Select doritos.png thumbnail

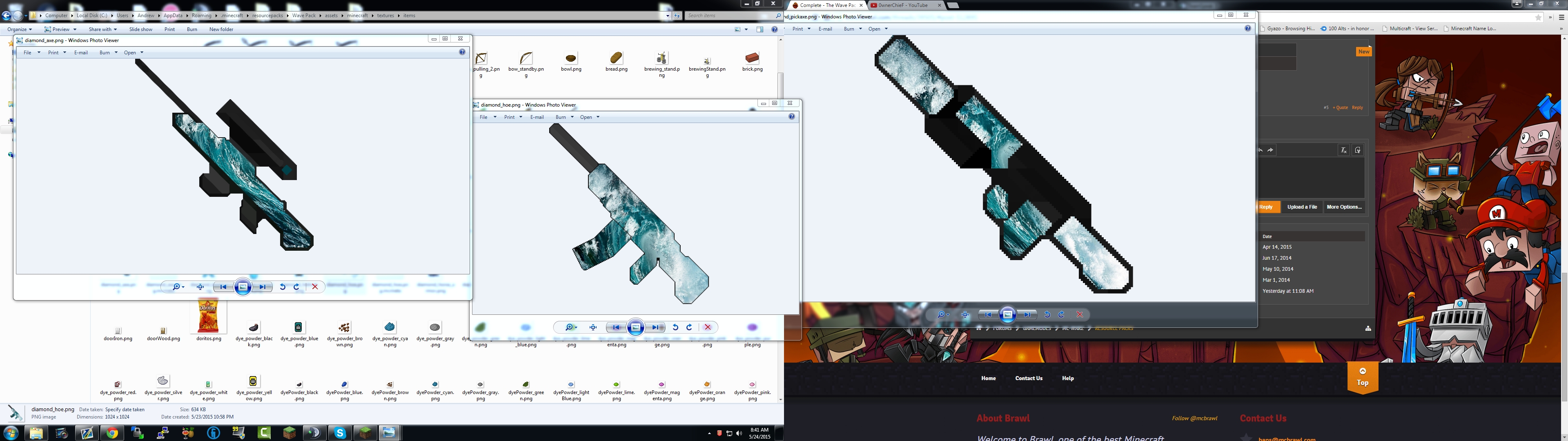point(208,317)
